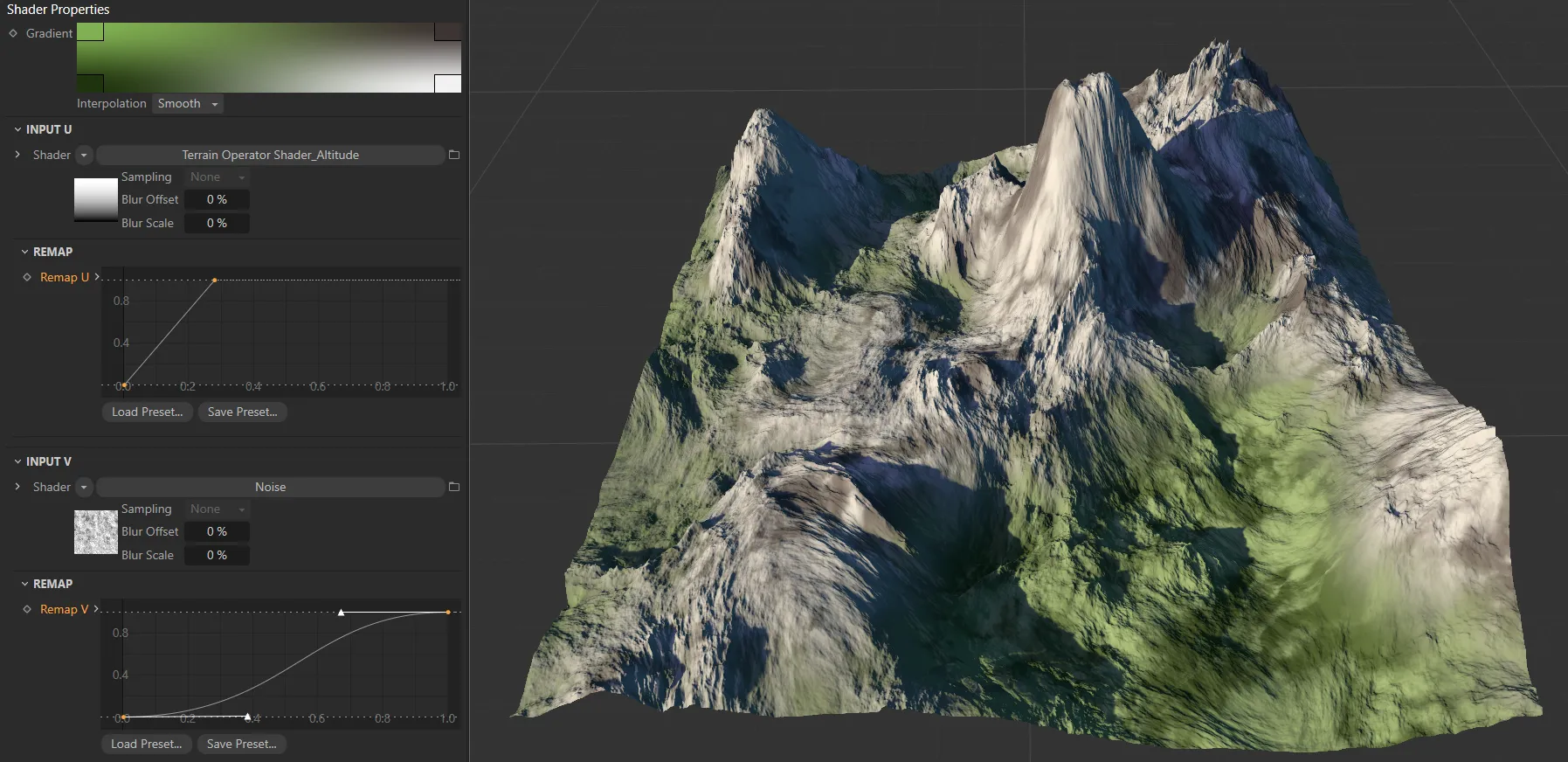Collapse the INPUT V section

click(x=17, y=461)
